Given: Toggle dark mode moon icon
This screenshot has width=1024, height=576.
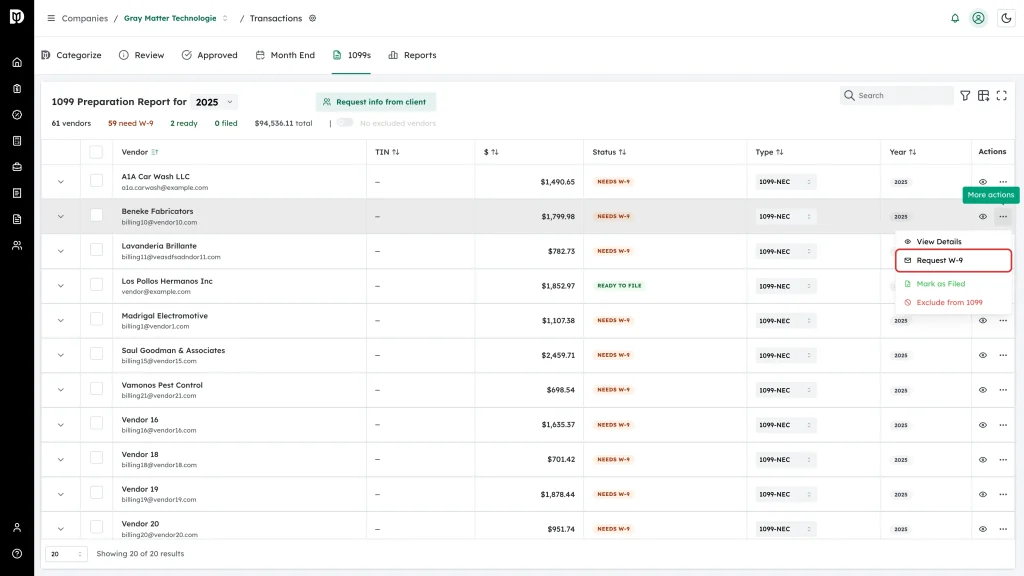Looking at the screenshot, I should point(1006,18).
